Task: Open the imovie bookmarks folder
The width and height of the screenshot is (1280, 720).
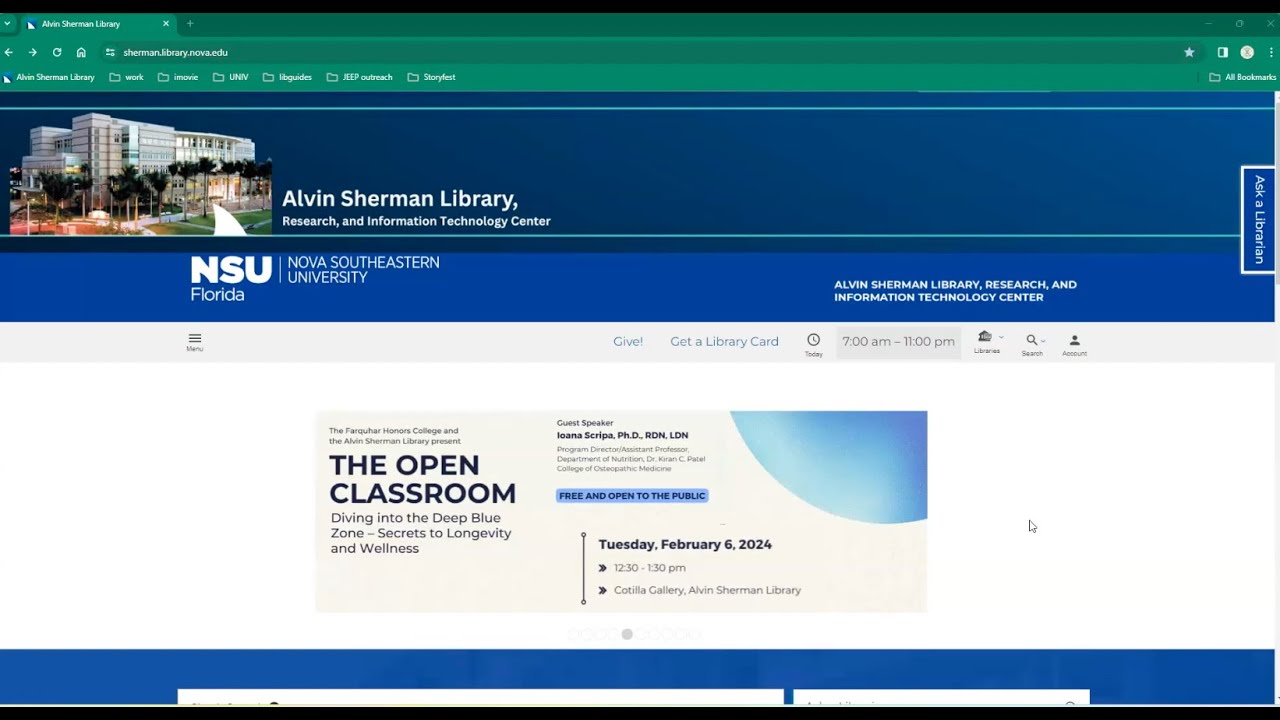Action: pyautogui.click(x=178, y=77)
